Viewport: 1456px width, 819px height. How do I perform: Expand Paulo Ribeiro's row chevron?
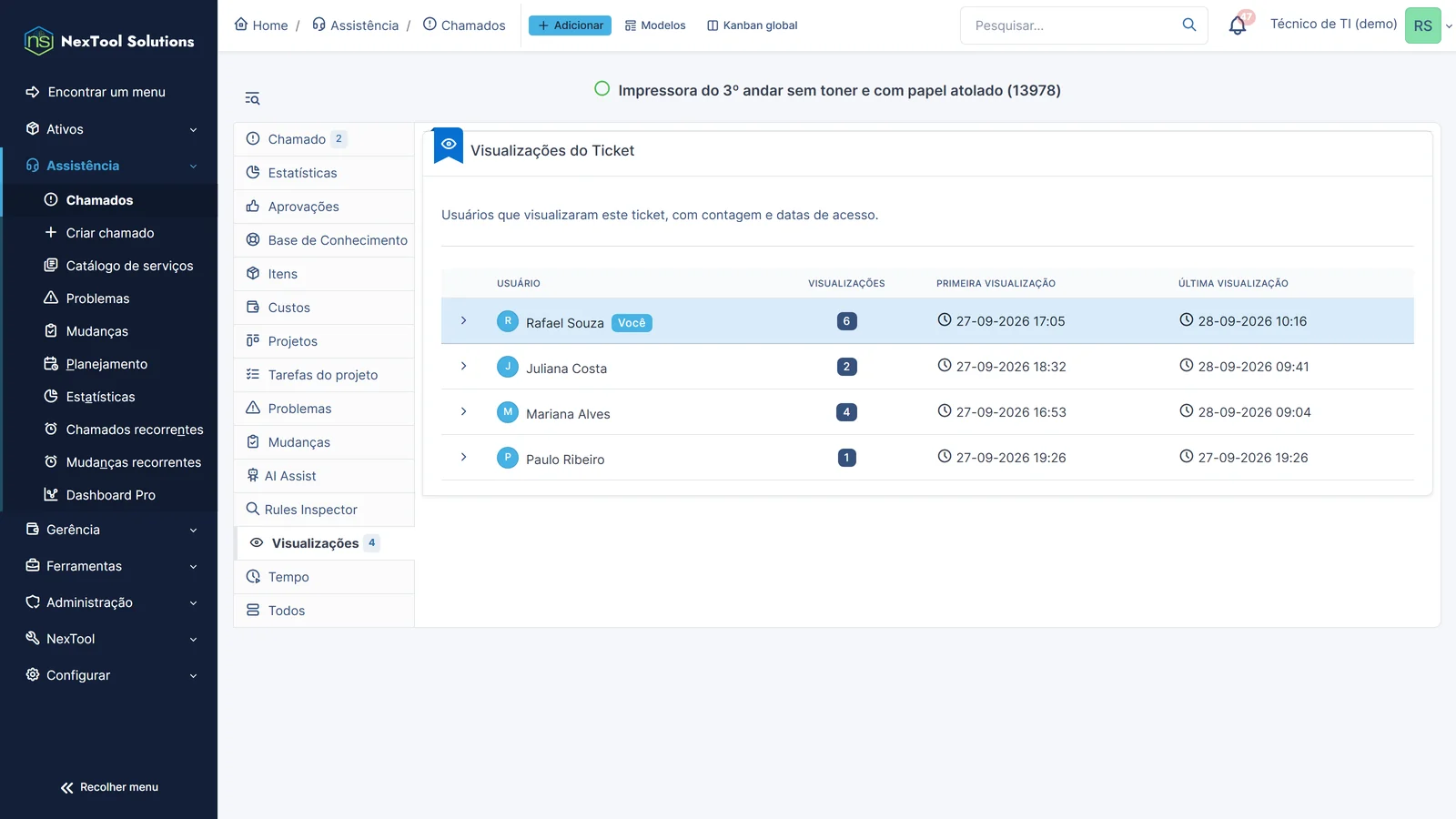(463, 458)
